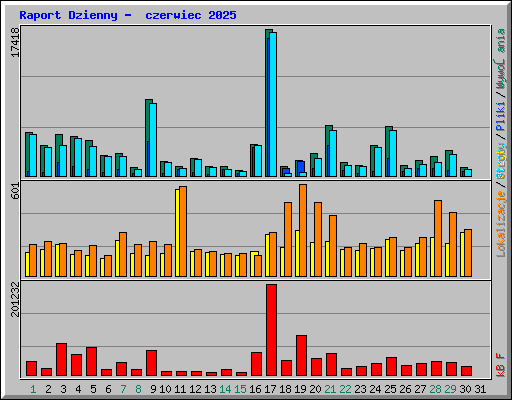Click the kB F legend label
Image resolution: width=512 pixels, height=400 pixels.
point(501,365)
